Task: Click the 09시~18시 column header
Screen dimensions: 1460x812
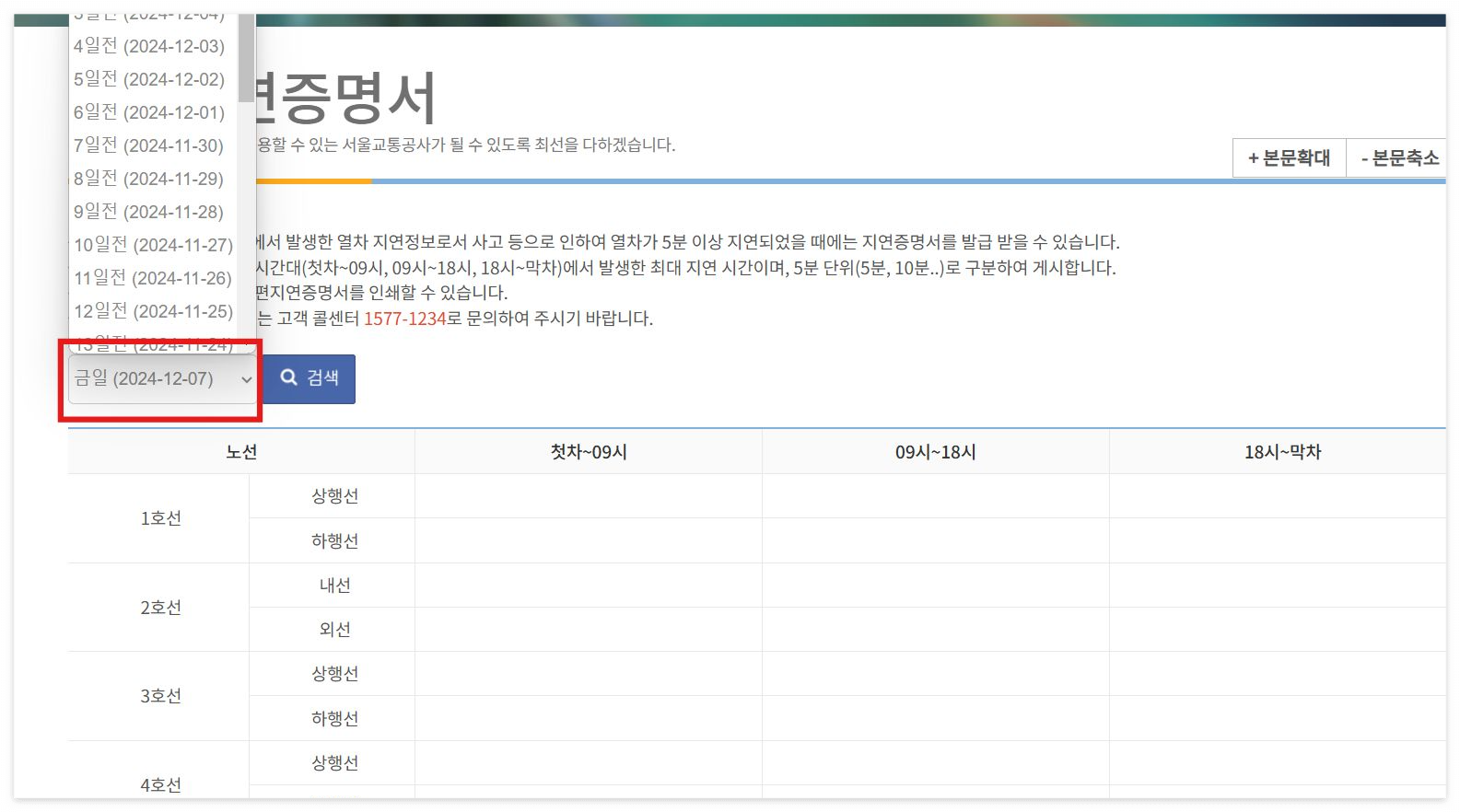Action: click(936, 452)
